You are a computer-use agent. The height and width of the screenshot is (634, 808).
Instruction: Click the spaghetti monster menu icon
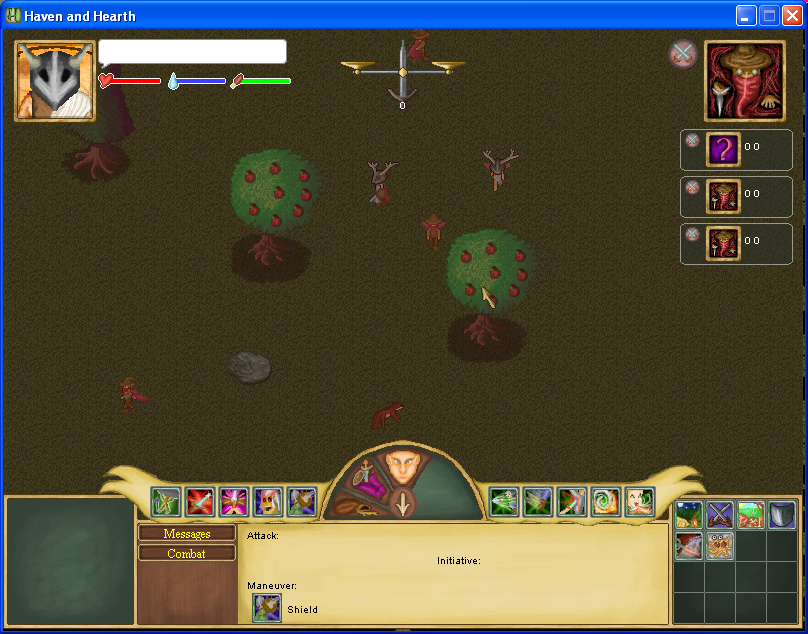[x=719, y=546]
